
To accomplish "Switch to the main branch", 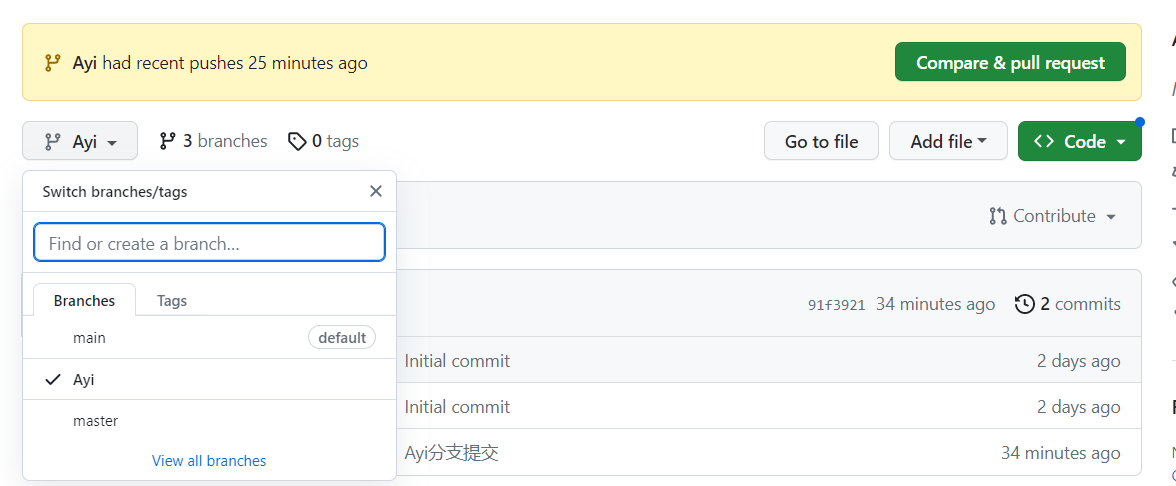I will (89, 338).
